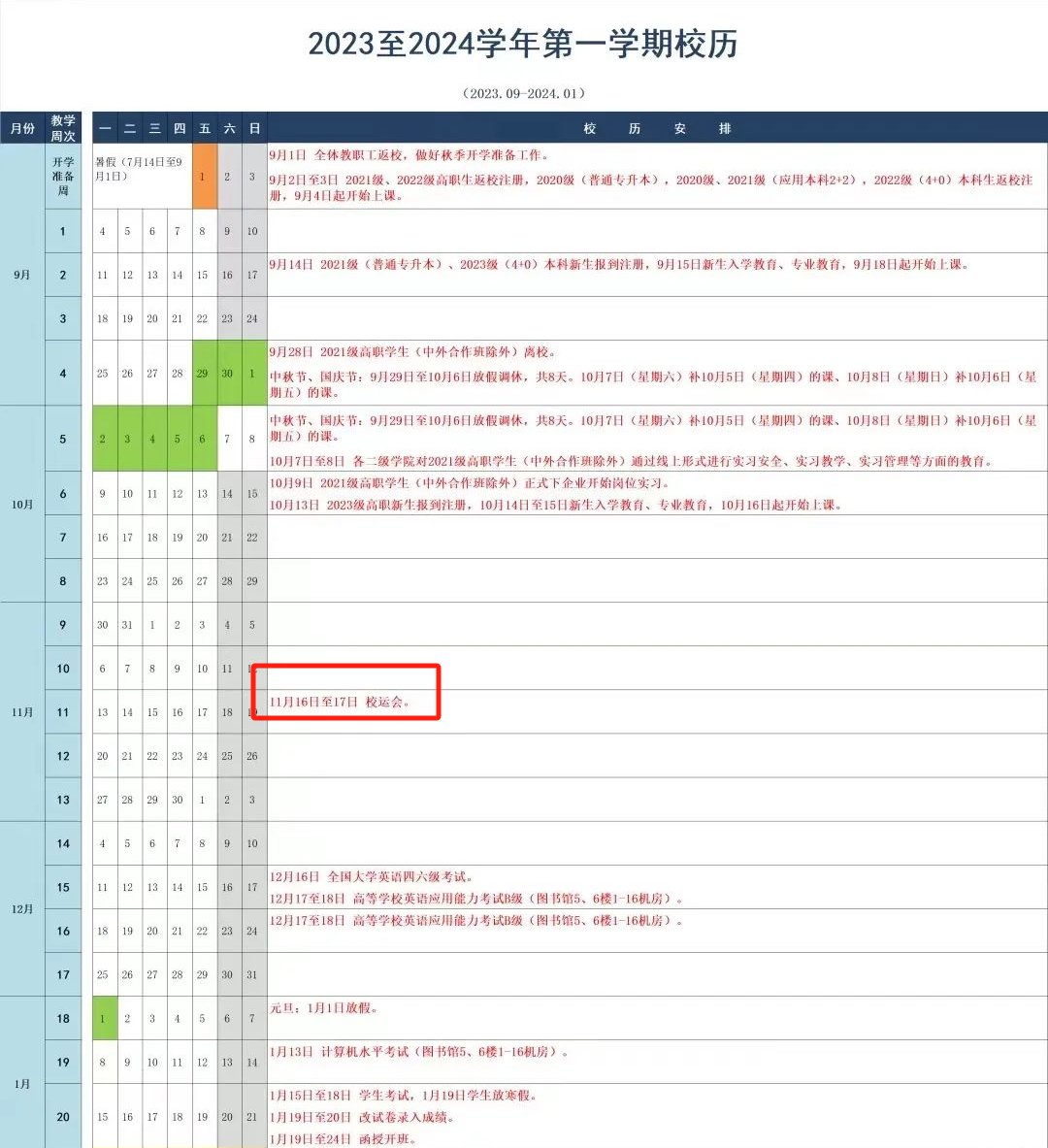Select the 日 weekday header
Image resolution: width=1048 pixels, height=1148 pixels.
coord(254,128)
